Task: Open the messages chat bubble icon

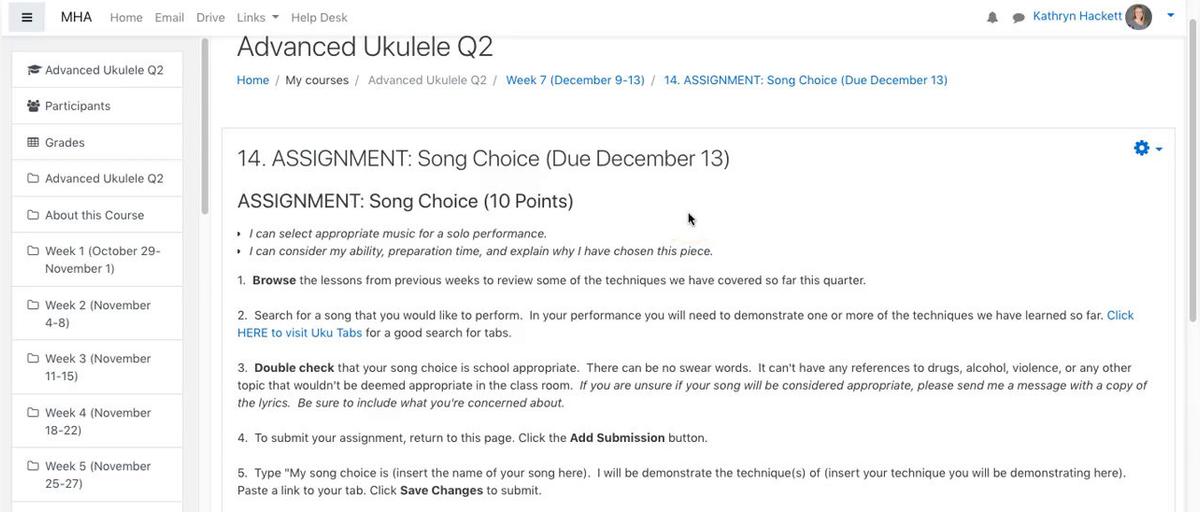Action: pos(1018,17)
